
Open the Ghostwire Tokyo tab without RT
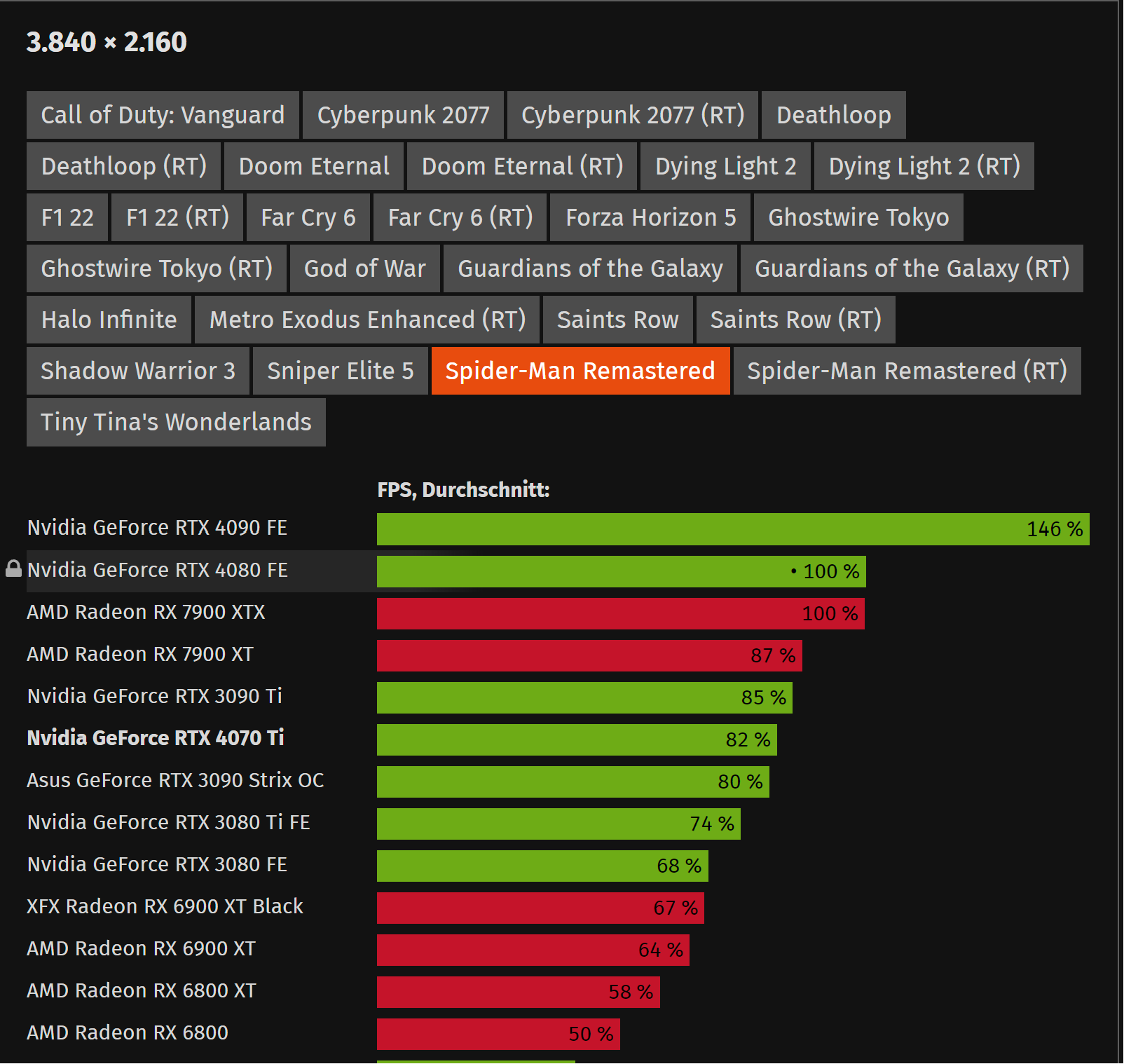pos(858,217)
